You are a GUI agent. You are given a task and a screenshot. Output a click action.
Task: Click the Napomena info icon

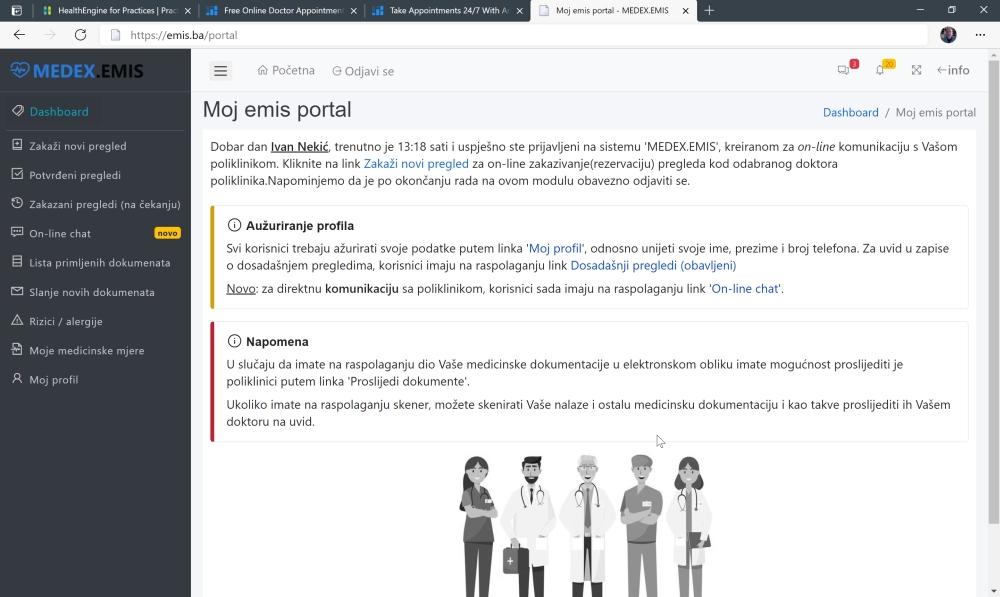tap(234, 341)
